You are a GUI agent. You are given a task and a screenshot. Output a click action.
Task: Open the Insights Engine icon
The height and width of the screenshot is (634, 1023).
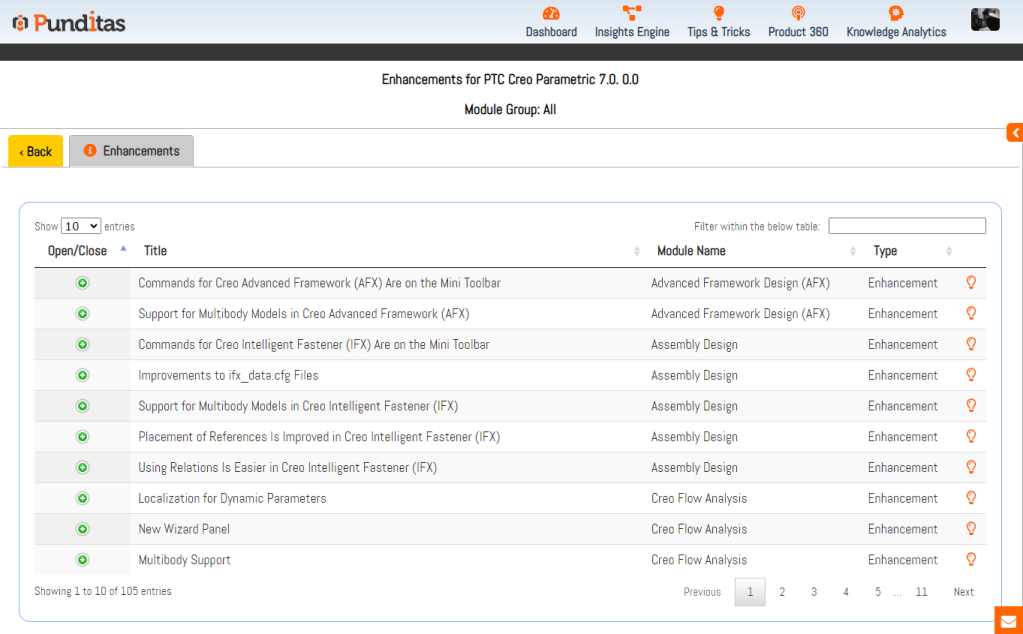[632, 14]
